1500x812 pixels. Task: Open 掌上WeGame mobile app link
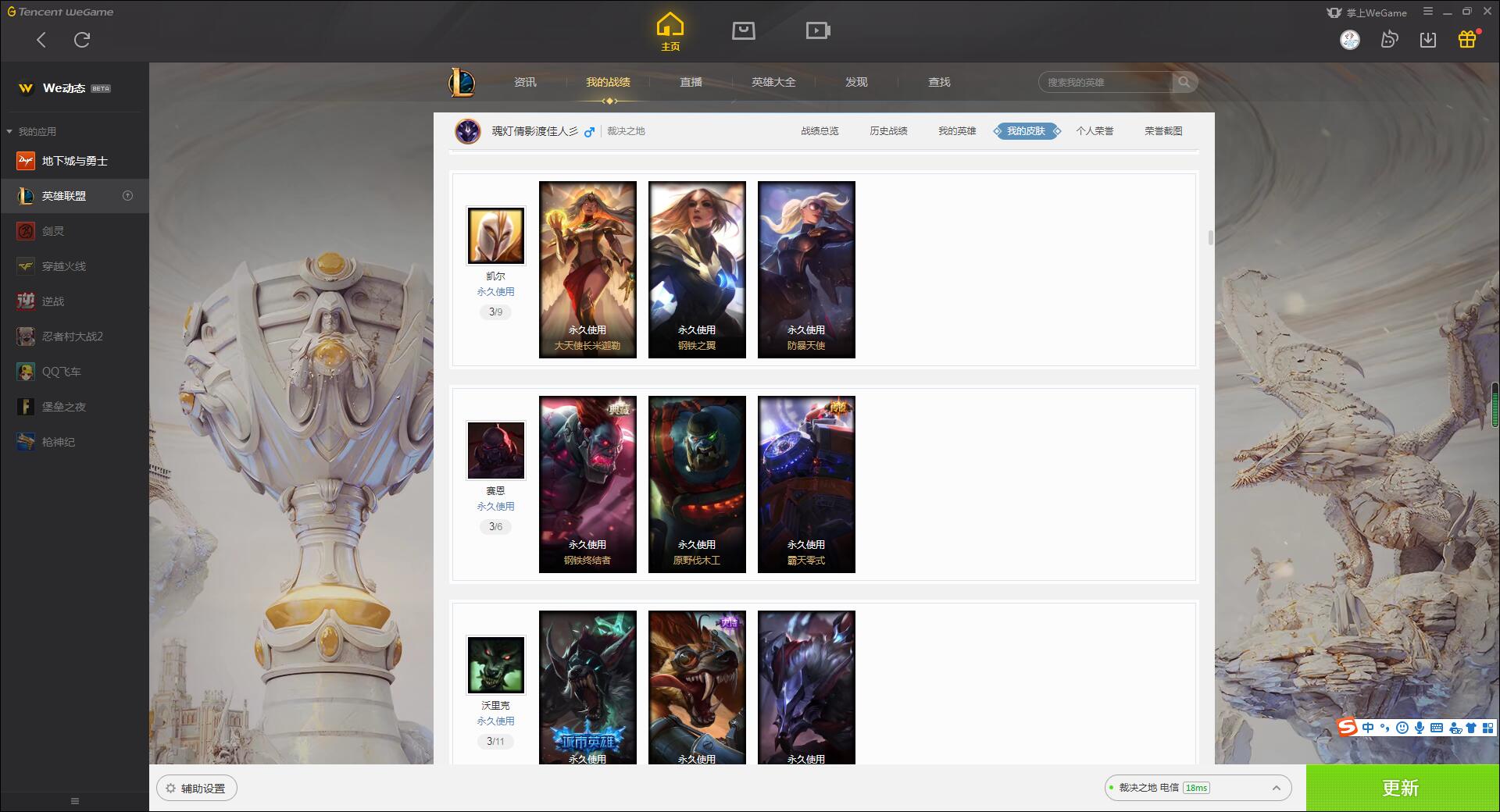tap(1367, 12)
